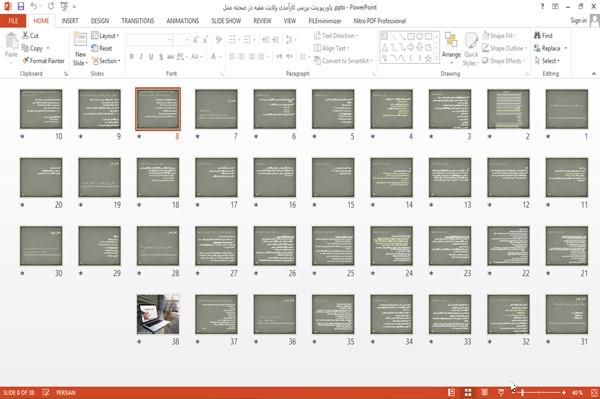The image size is (600, 399).
Task: Click 'SLIDE 8 OF 38' in status bar
Action: coord(19,392)
